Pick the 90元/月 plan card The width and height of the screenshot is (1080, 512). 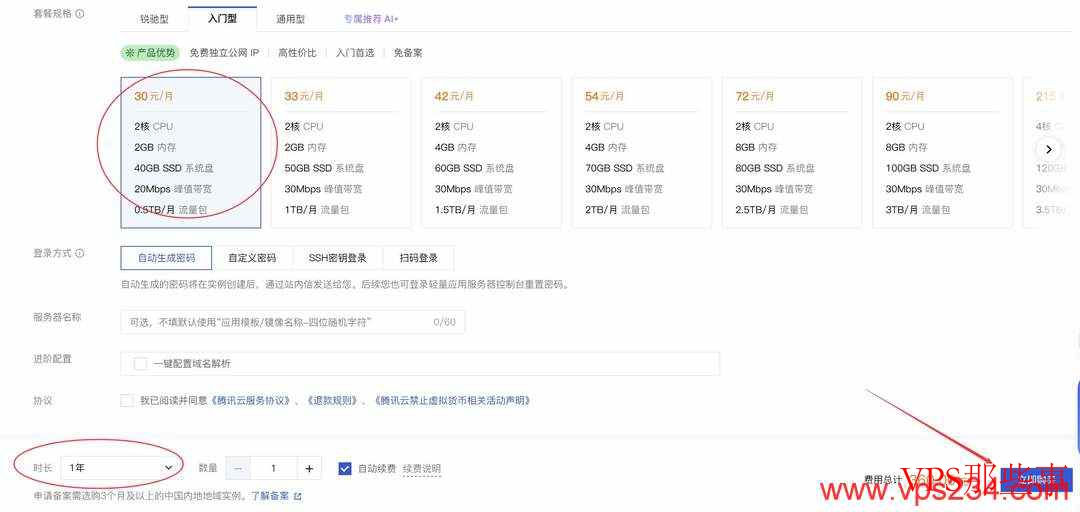point(942,152)
